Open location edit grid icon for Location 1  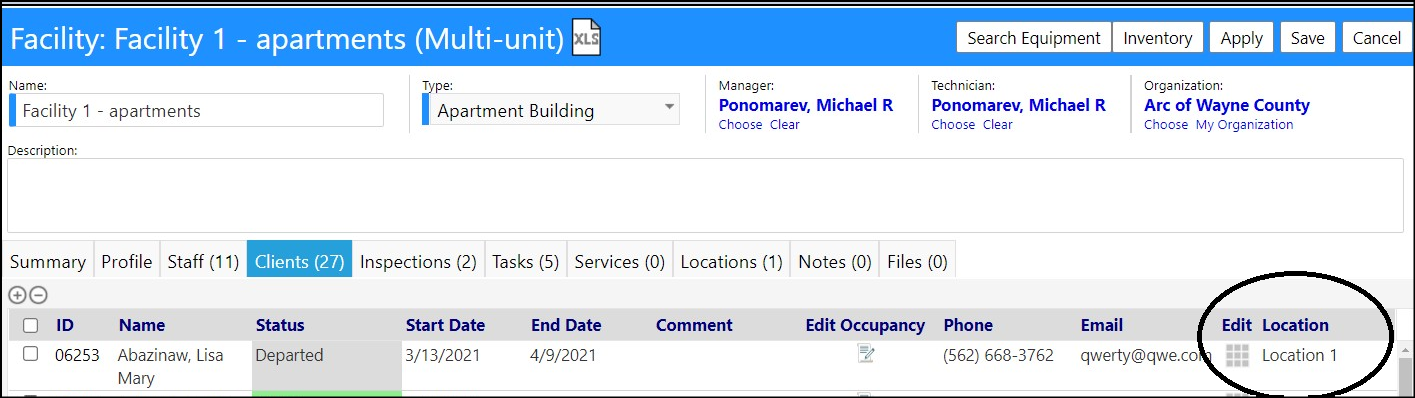pos(1238,355)
